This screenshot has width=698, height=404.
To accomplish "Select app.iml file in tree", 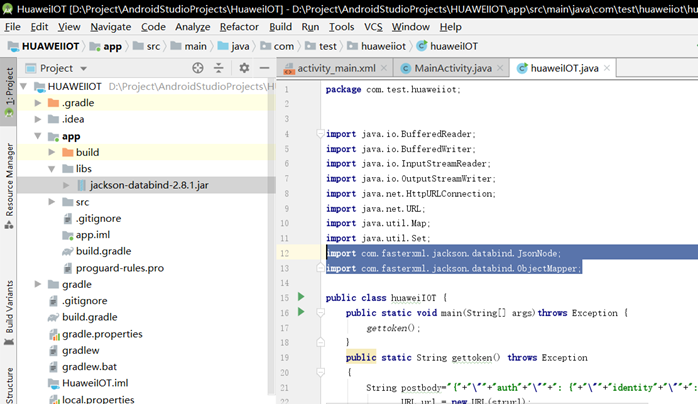I will click(x=93, y=235).
